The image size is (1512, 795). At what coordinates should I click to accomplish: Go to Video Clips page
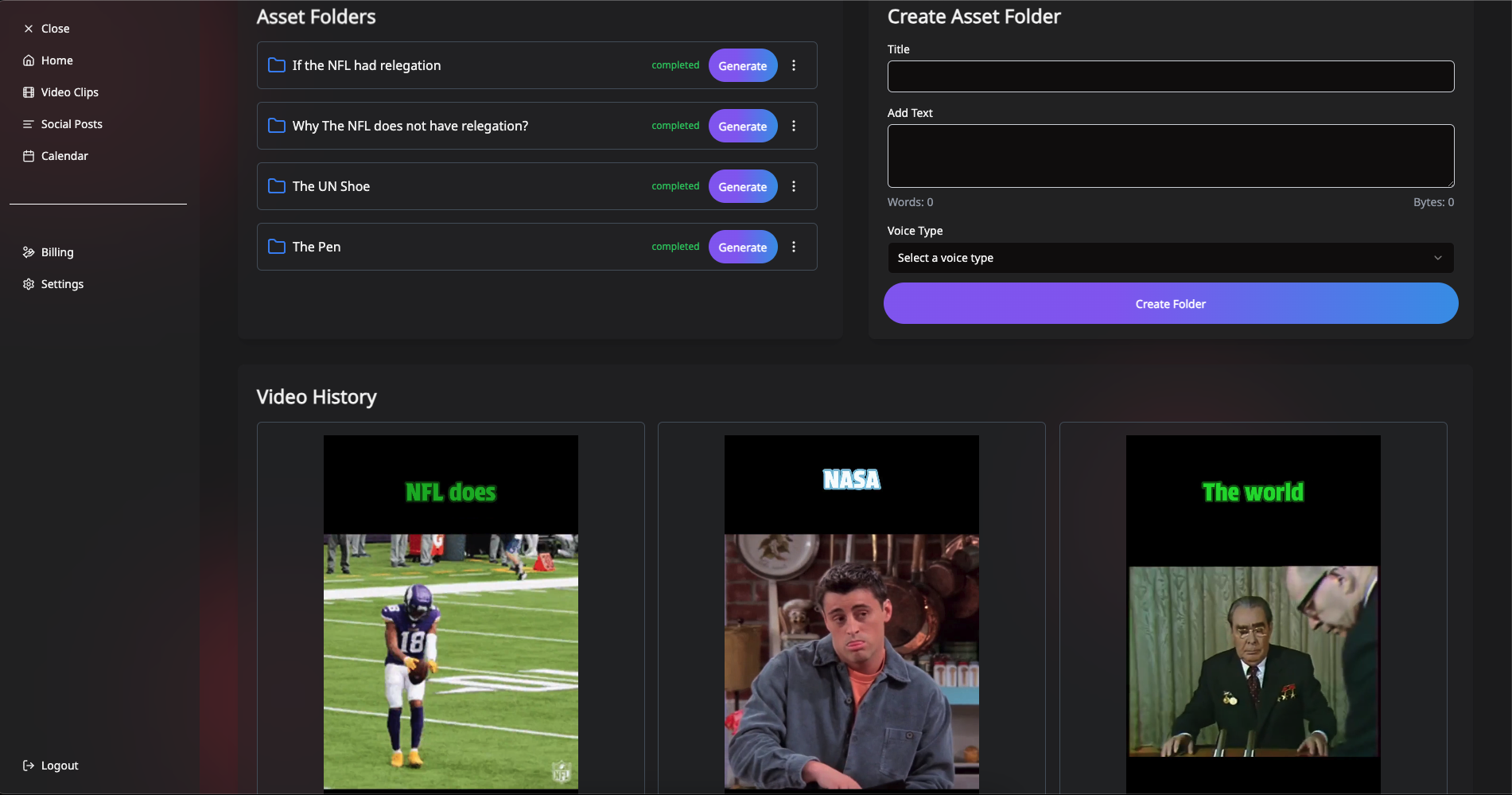[x=70, y=92]
